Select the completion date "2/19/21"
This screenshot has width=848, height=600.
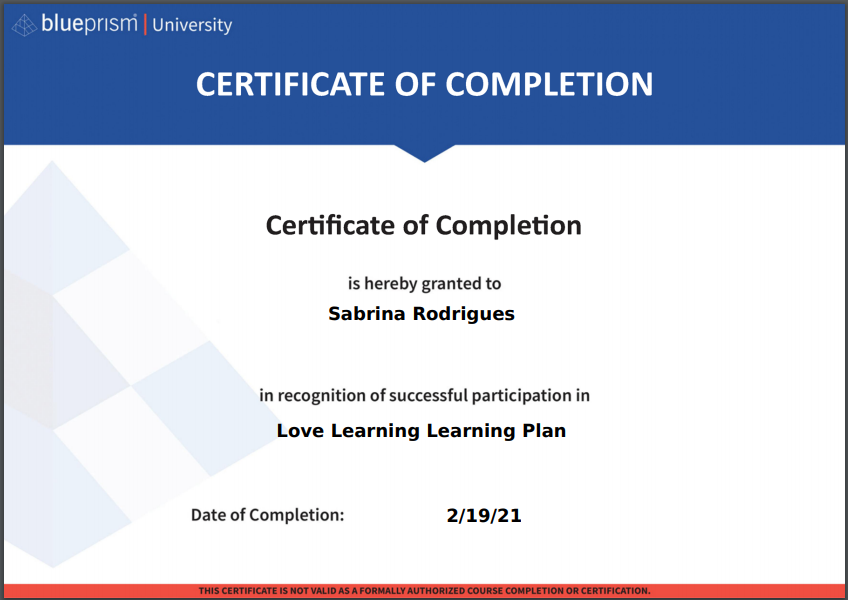[x=484, y=516]
